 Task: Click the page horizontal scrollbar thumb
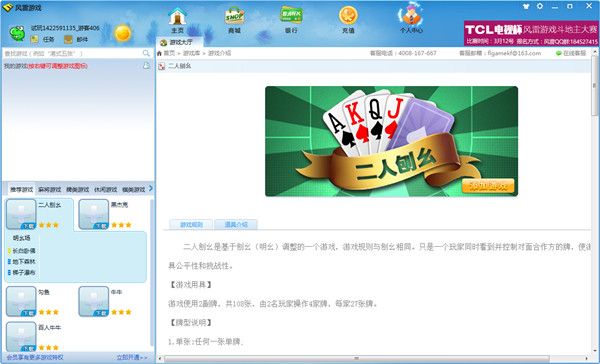[x=357, y=359]
